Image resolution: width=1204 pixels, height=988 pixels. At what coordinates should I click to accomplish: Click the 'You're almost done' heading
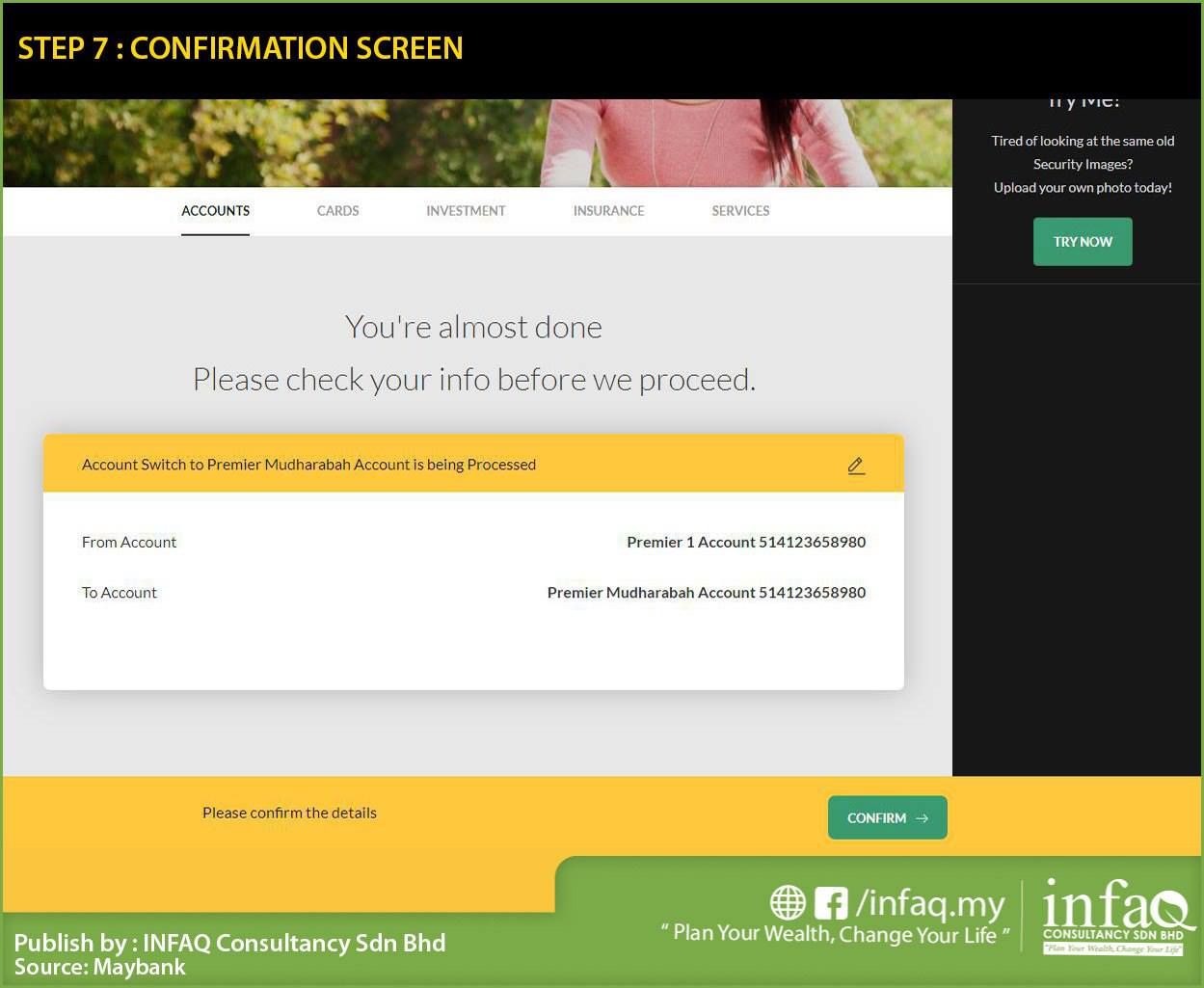[x=473, y=328]
